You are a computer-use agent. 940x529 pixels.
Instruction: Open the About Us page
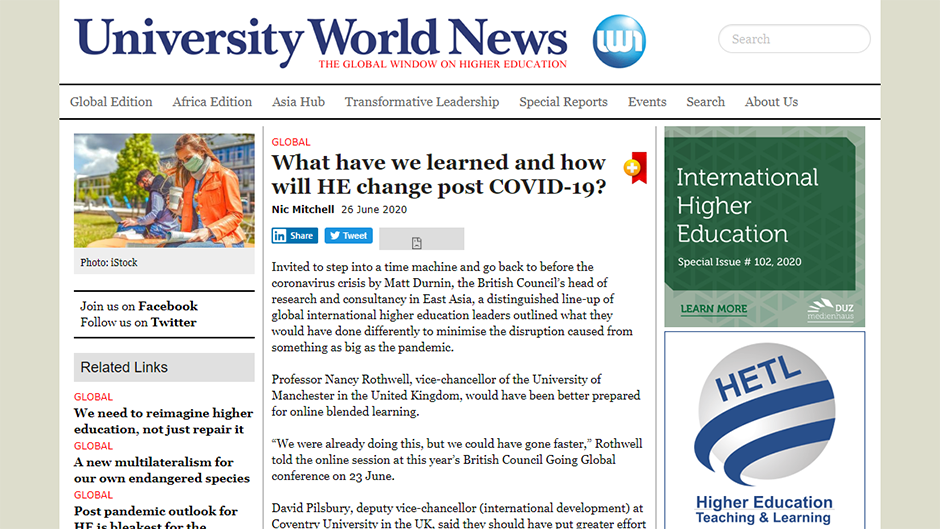772,102
